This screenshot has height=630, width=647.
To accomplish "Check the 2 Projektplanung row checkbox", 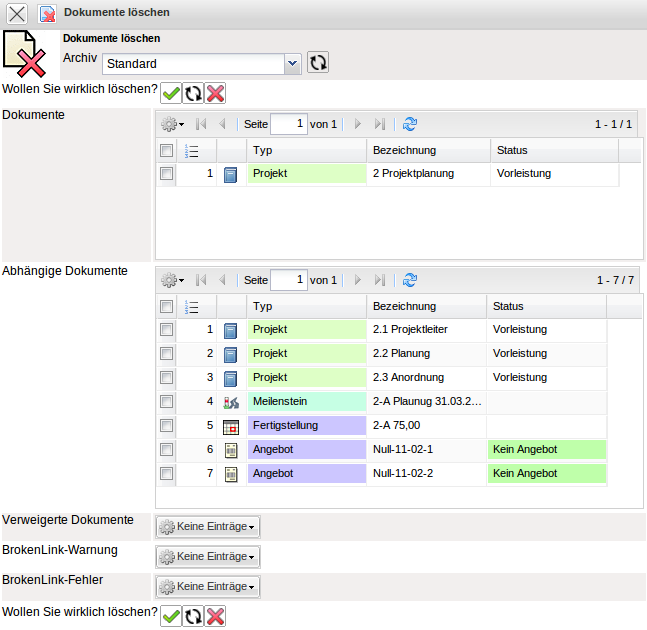I will (167, 174).
